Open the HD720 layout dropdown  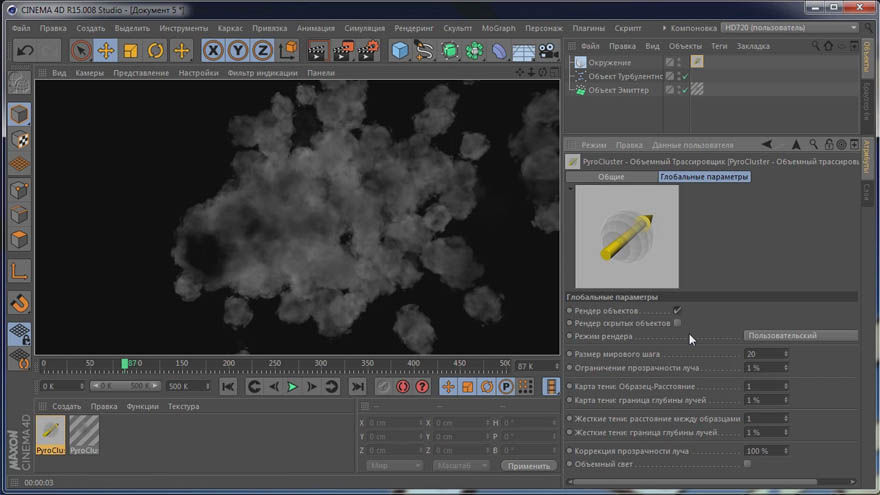point(790,28)
